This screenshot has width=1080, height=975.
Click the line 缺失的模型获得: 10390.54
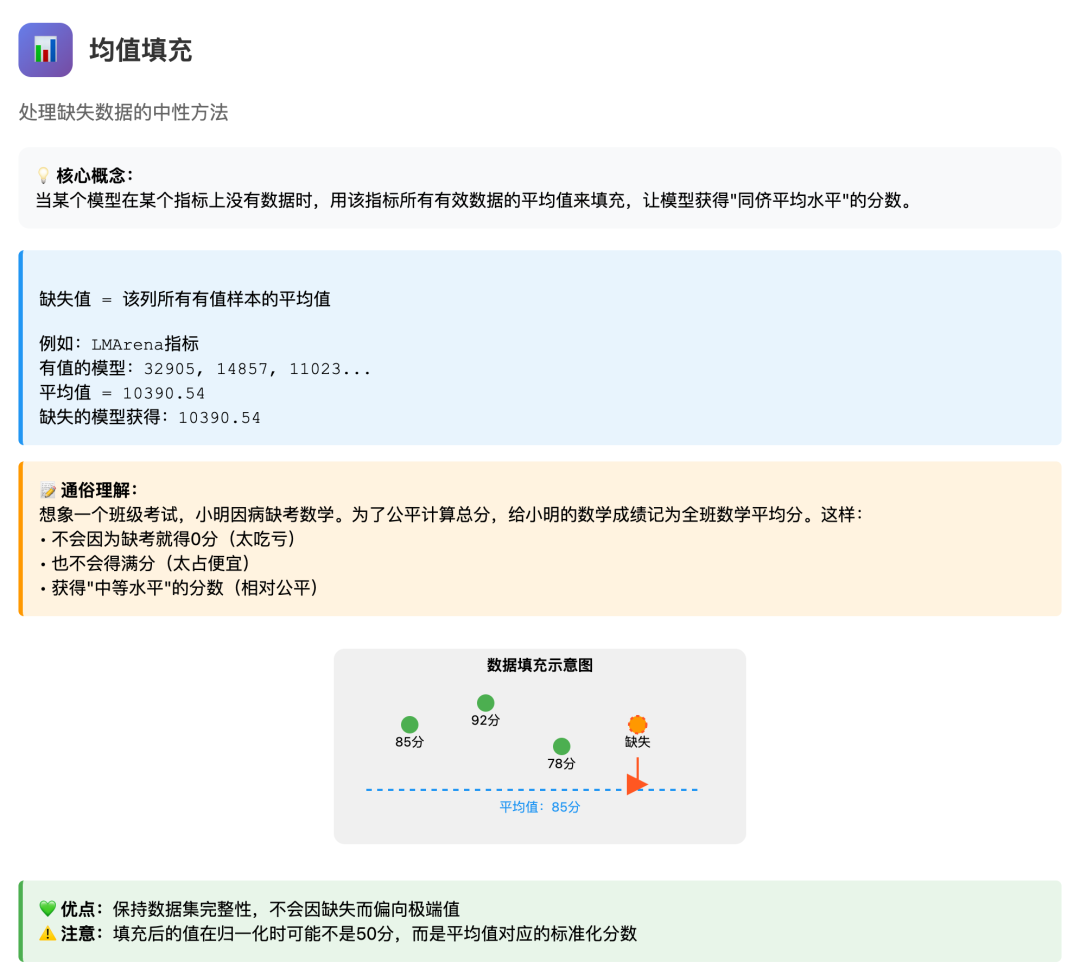coord(149,417)
